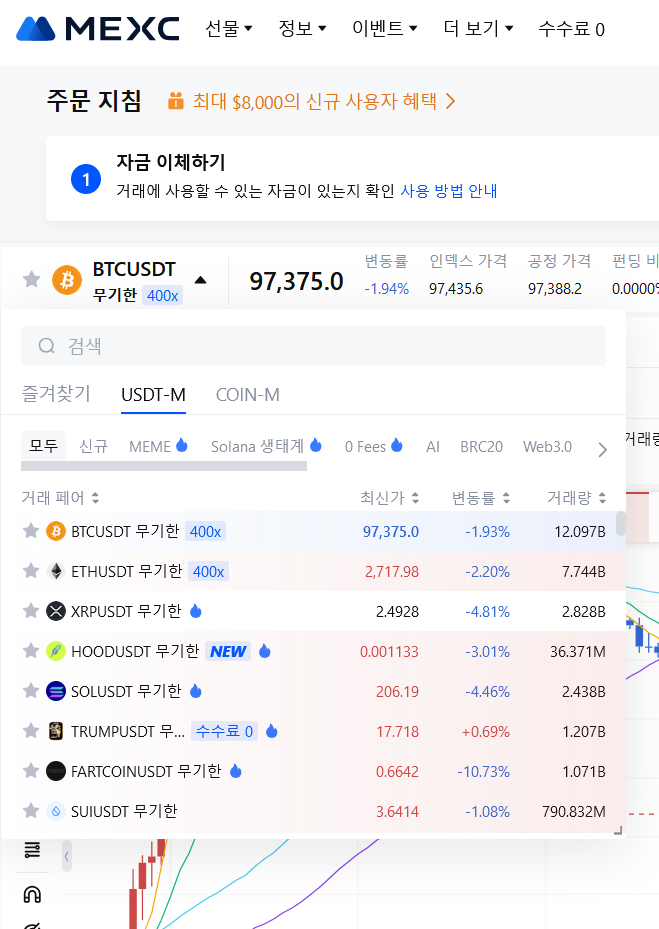Click the Ethereum icon in ETHUSDT row

click(x=56, y=571)
